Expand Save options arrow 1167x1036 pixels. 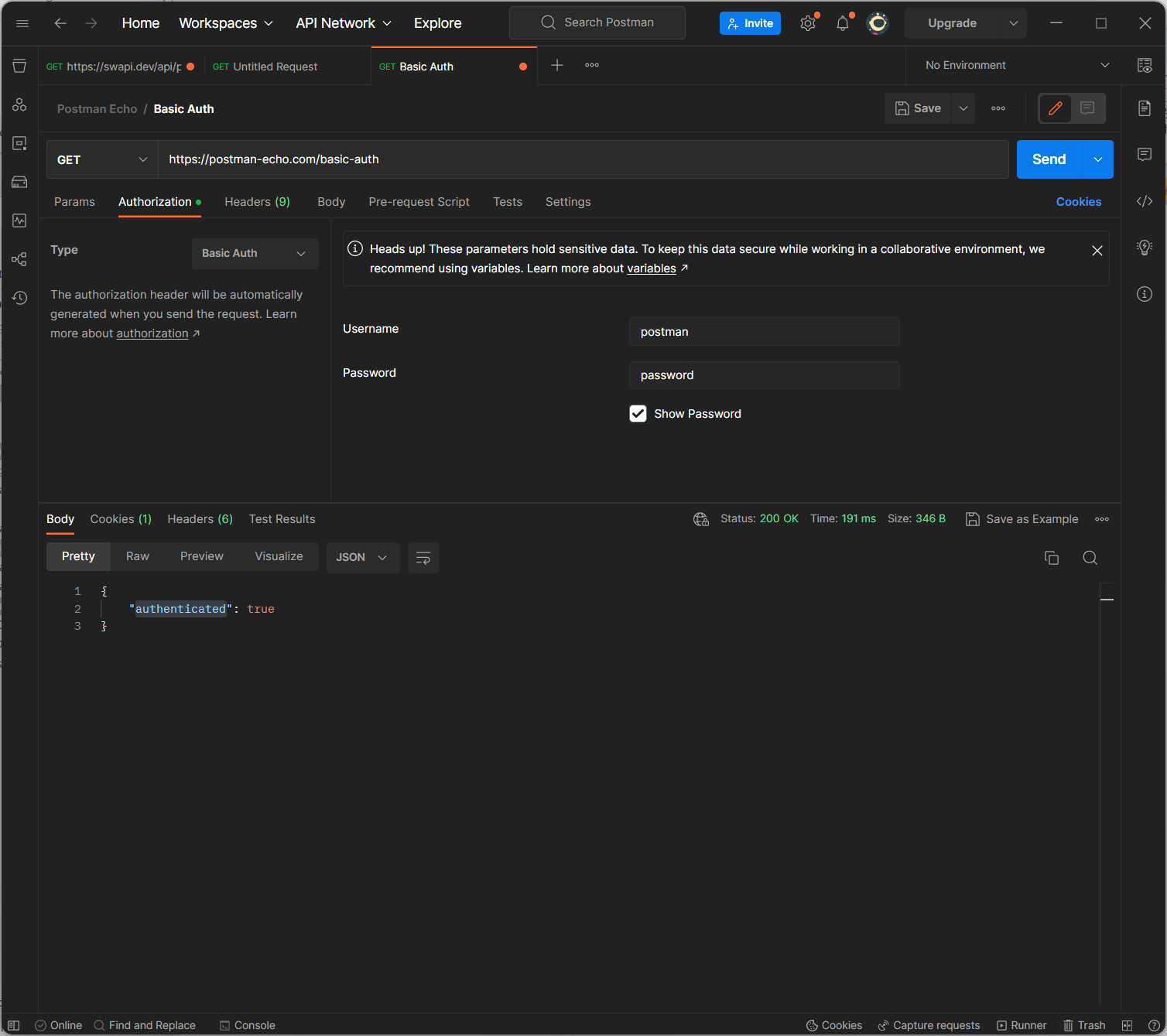tap(963, 108)
